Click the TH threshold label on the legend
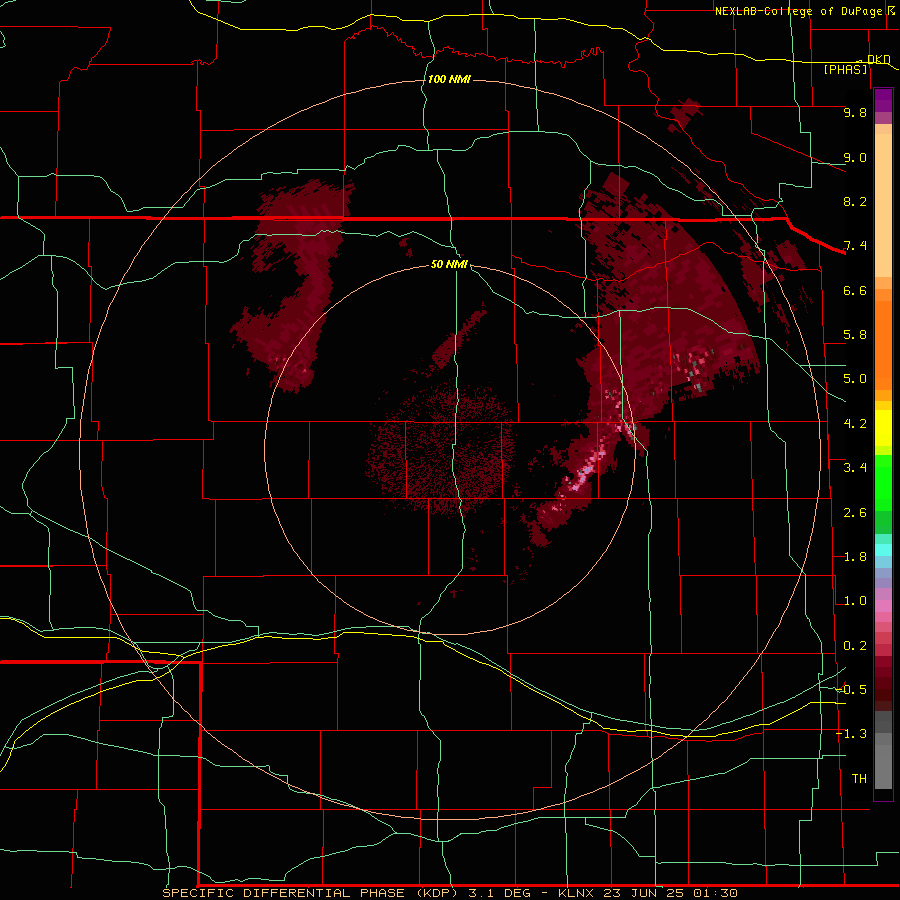900x900 pixels. (x=859, y=779)
